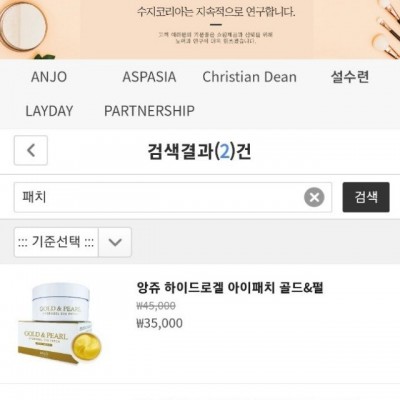Click the top banner headline 수지코리아는 지속적으로 연구합니다
Viewport: 400px width, 400px height.
pos(216,12)
